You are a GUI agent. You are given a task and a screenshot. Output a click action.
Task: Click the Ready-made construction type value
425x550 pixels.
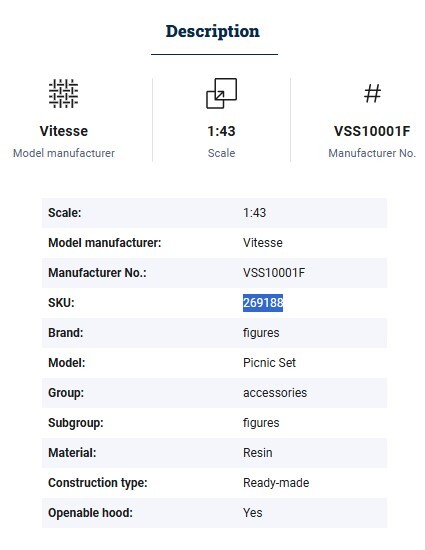point(276,483)
